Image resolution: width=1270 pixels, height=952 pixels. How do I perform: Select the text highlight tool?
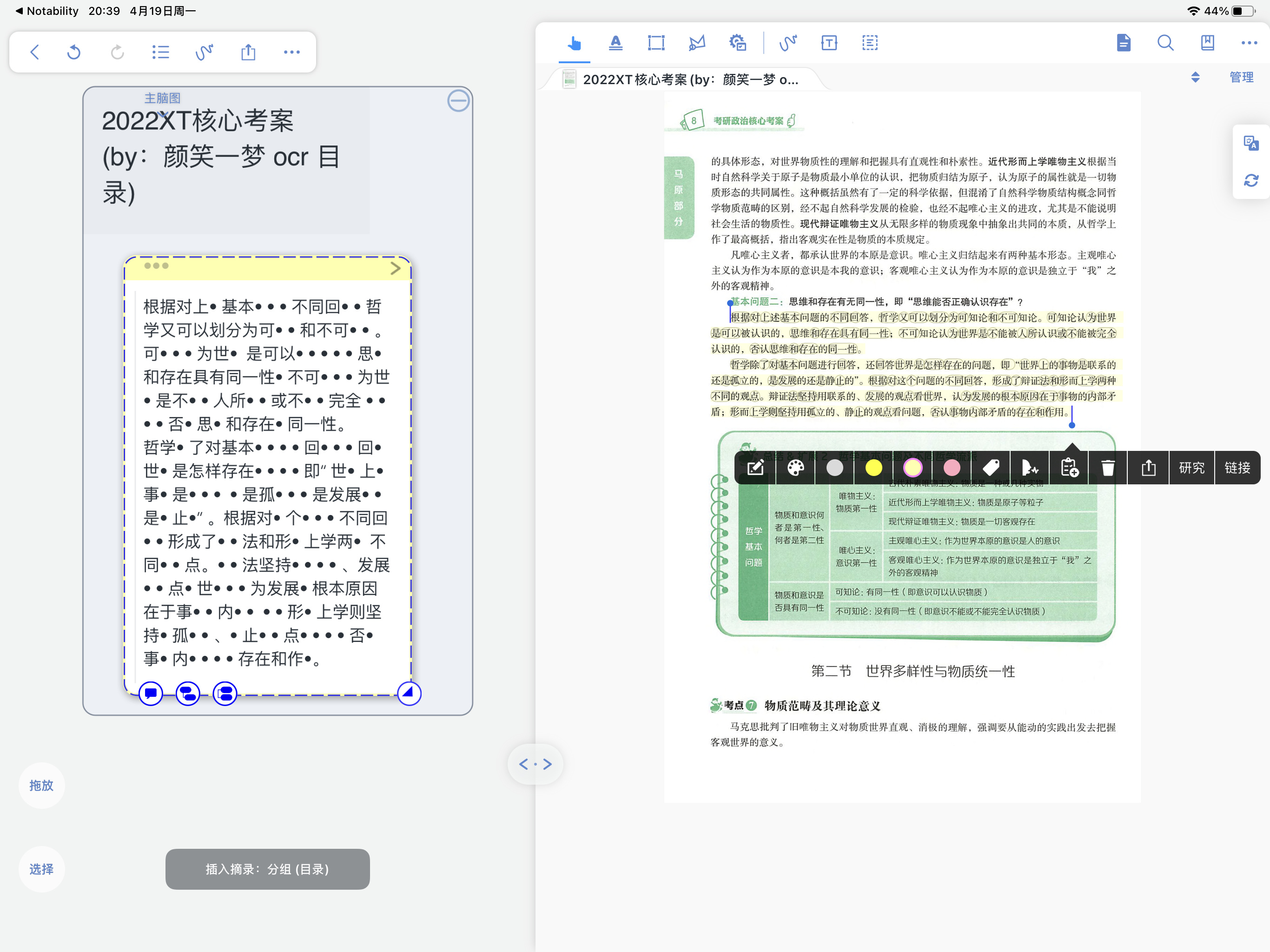coord(615,42)
